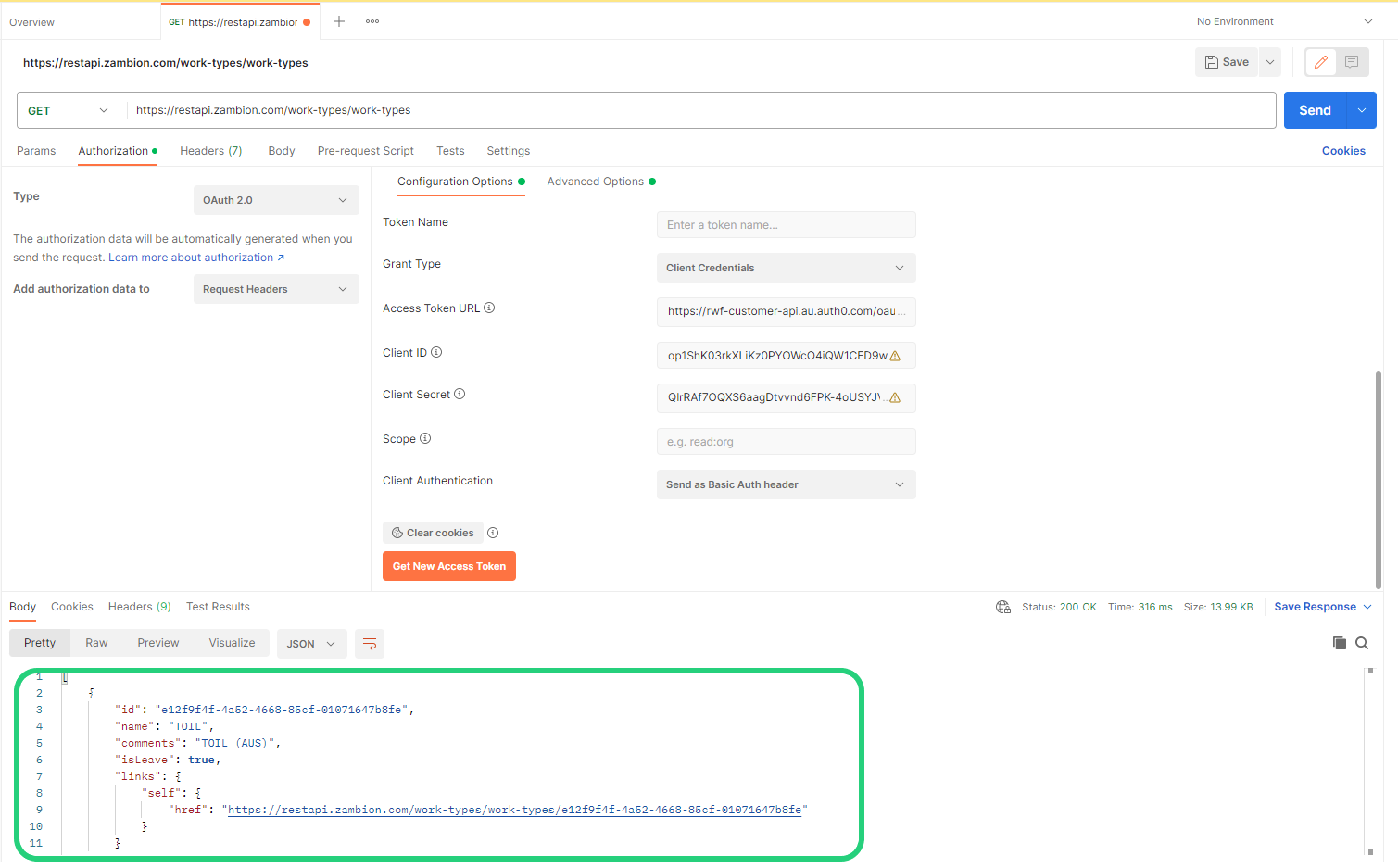This screenshot has width=1398, height=868.
Task: Open the Save Response dropdown
Action: [1323, 607]
